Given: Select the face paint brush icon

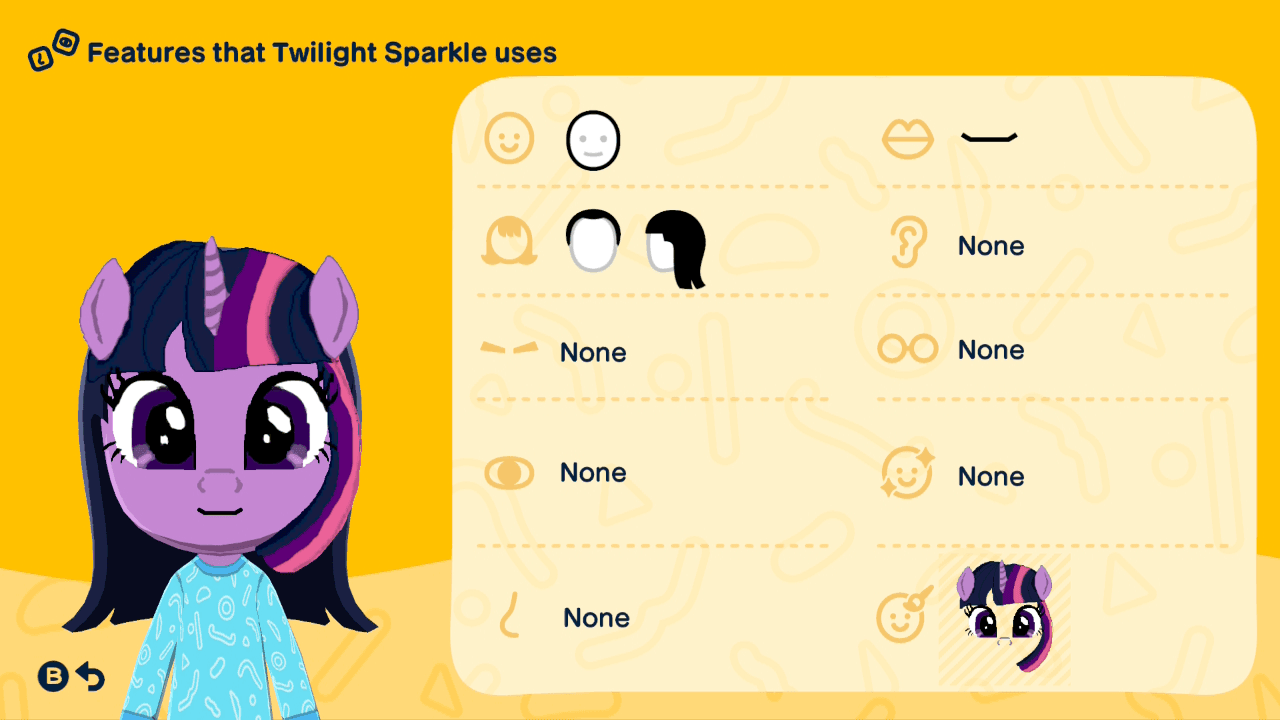Looking at the screenshot, I should [x=905, y=614].
